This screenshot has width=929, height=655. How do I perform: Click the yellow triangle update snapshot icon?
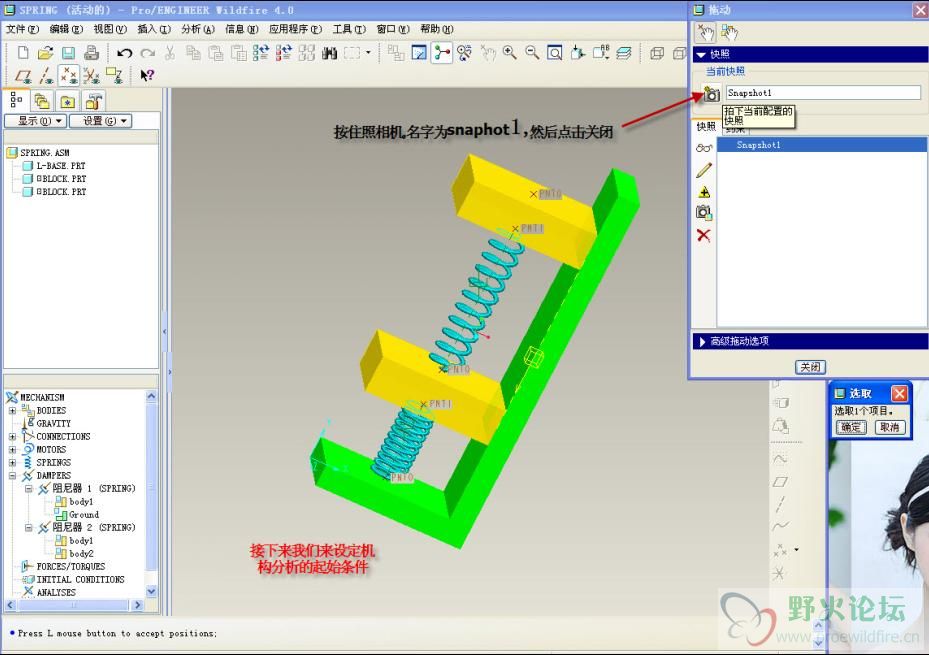704,192
